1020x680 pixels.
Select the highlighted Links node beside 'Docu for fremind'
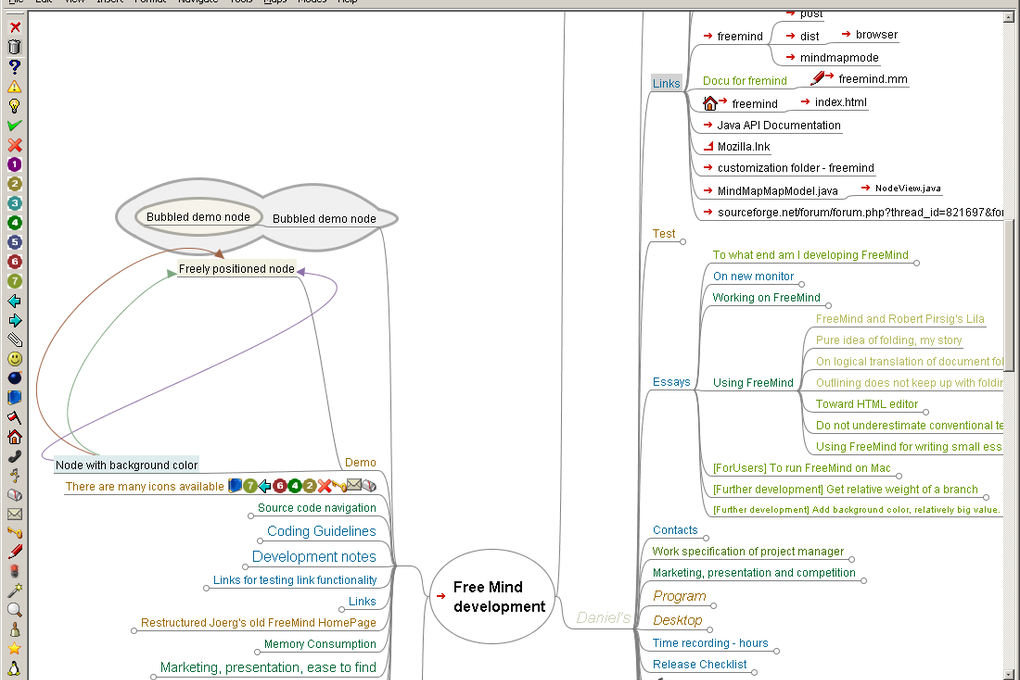click(667, 83)
